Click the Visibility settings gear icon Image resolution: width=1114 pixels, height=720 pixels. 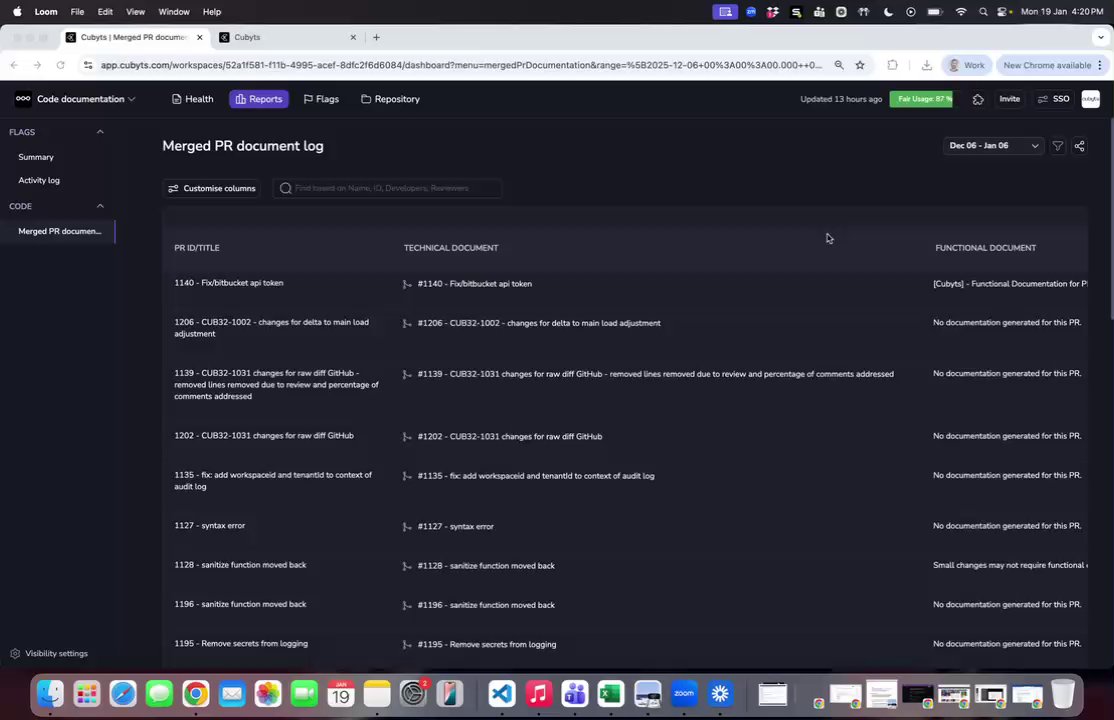pyautogui.click(x=15, y=653)
